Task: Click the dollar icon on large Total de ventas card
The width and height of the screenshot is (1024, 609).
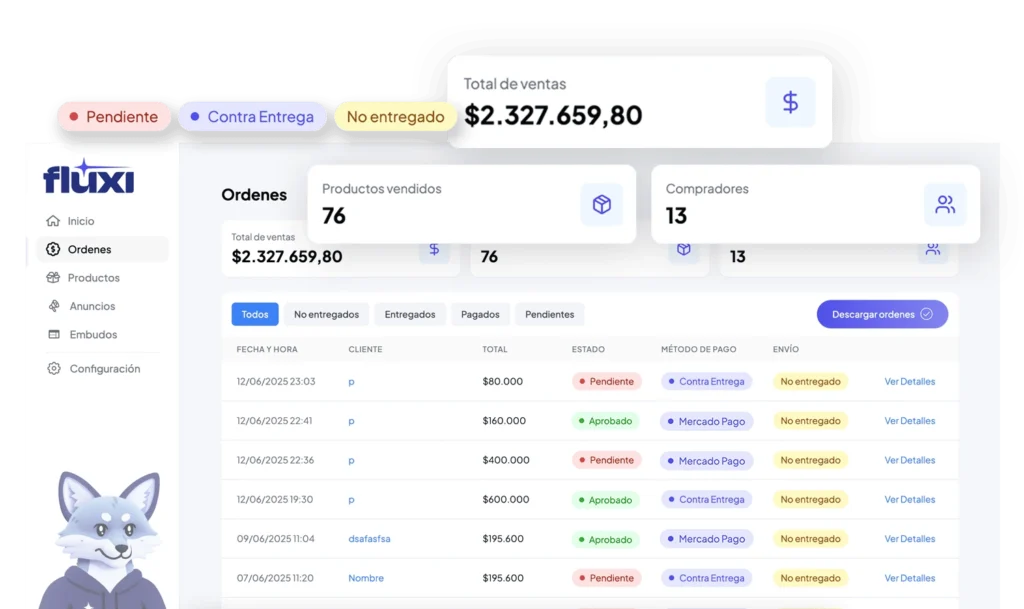Action: (790, 102)
